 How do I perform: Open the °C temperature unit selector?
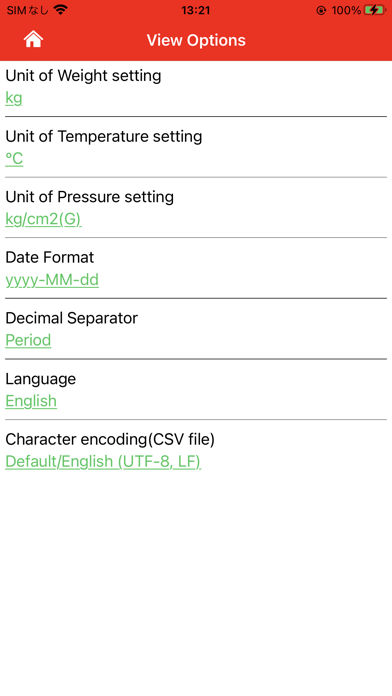(14, 158)
